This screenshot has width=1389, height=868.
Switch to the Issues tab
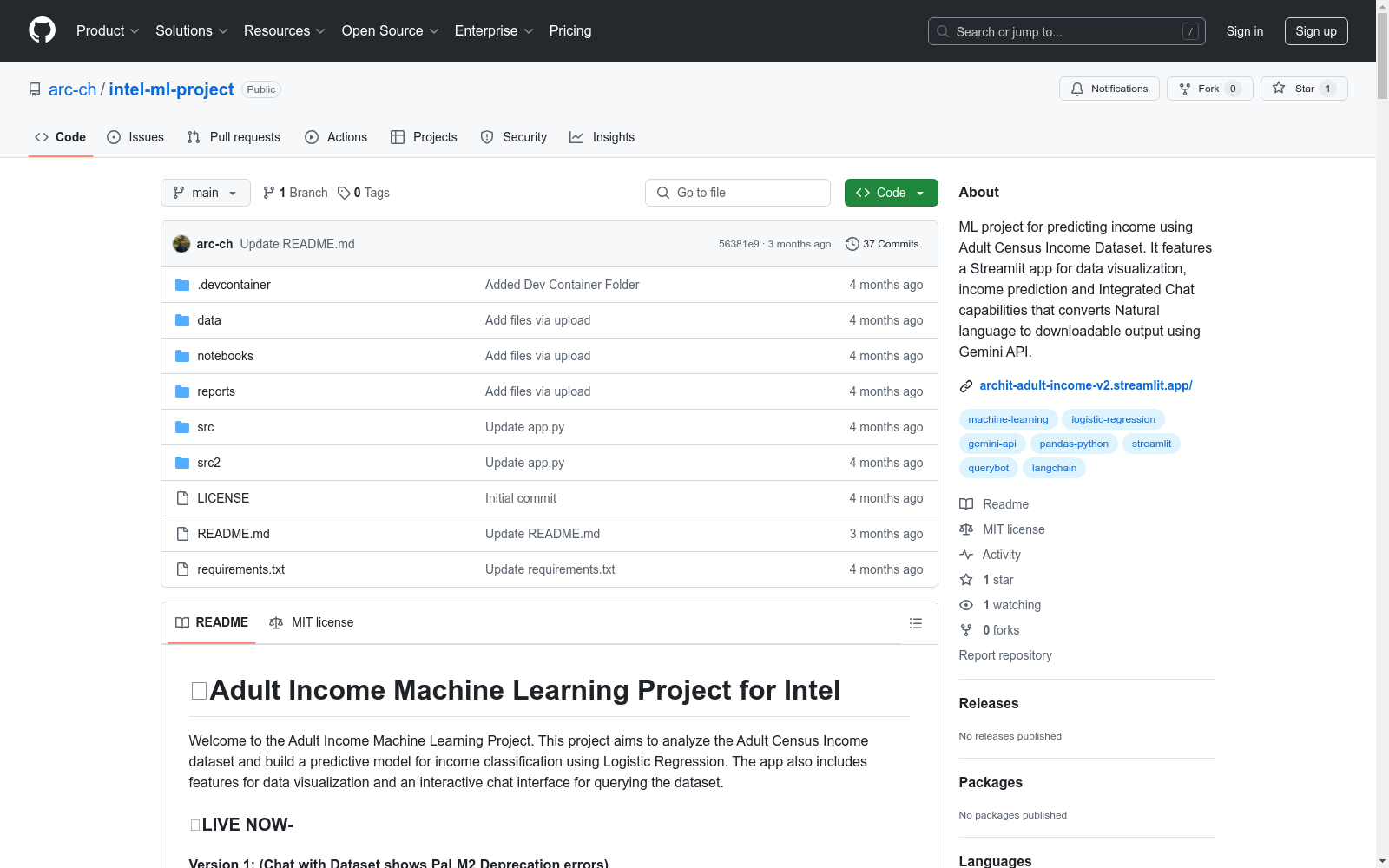pos(135,137)
